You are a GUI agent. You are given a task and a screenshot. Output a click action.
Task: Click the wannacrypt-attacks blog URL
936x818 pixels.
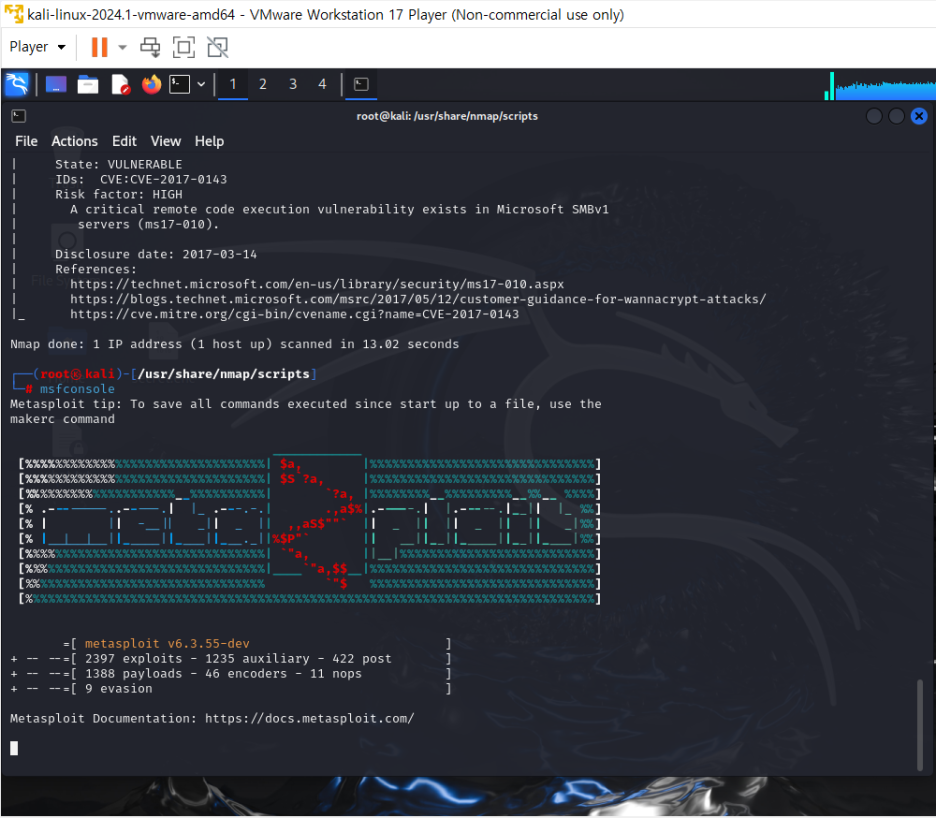(x=418, y=299)
